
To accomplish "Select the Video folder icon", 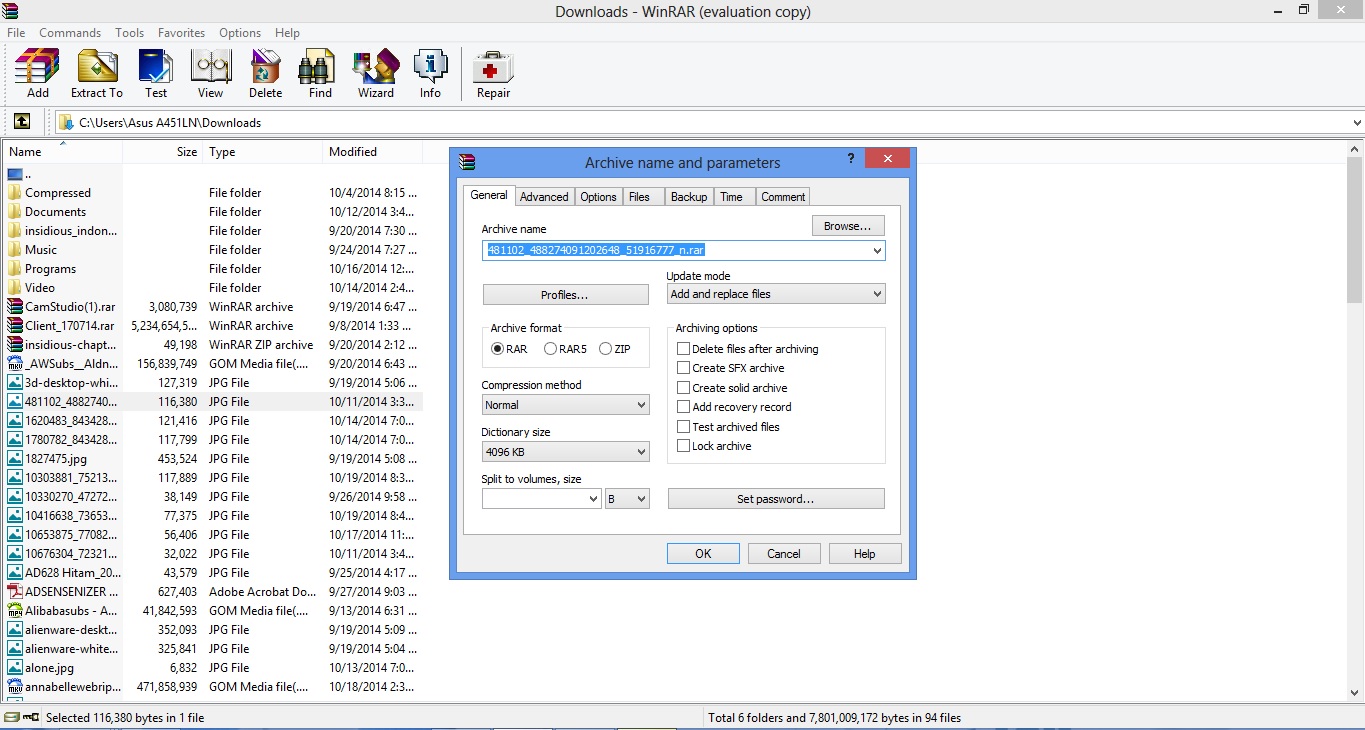I will coord(15,288).
